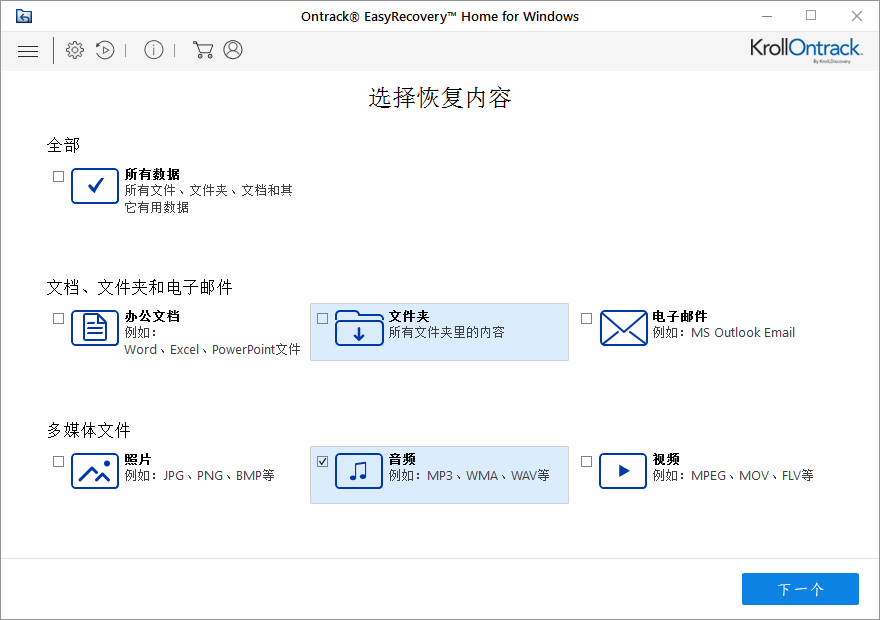The image size is (880, 620).
Task: Select the 所有数据 checkmark tile icon
Action: (x=95, y=186)
